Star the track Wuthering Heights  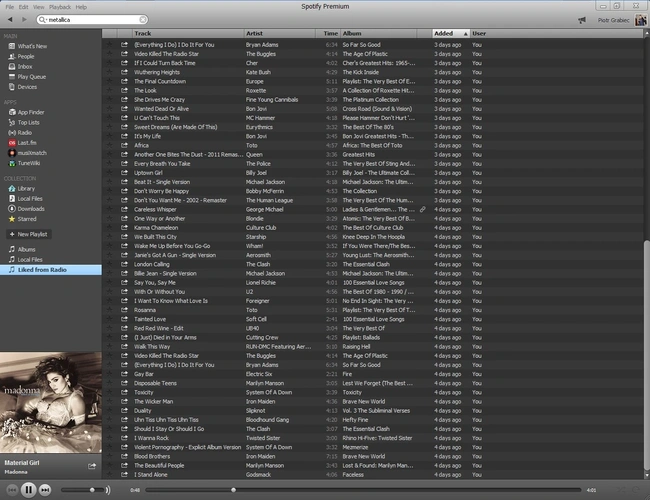(x=109, y=72)
